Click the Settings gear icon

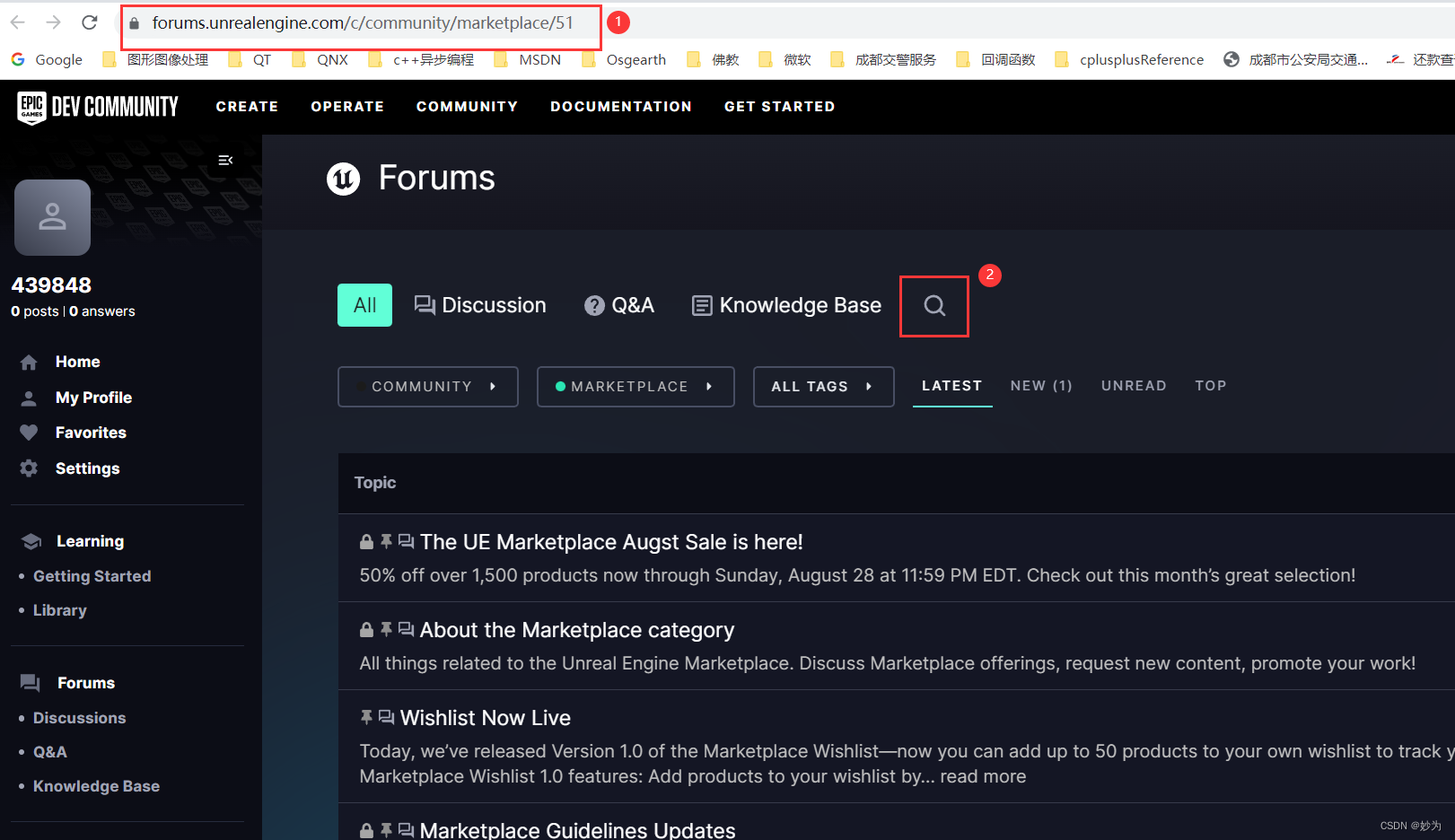[29, 468]
